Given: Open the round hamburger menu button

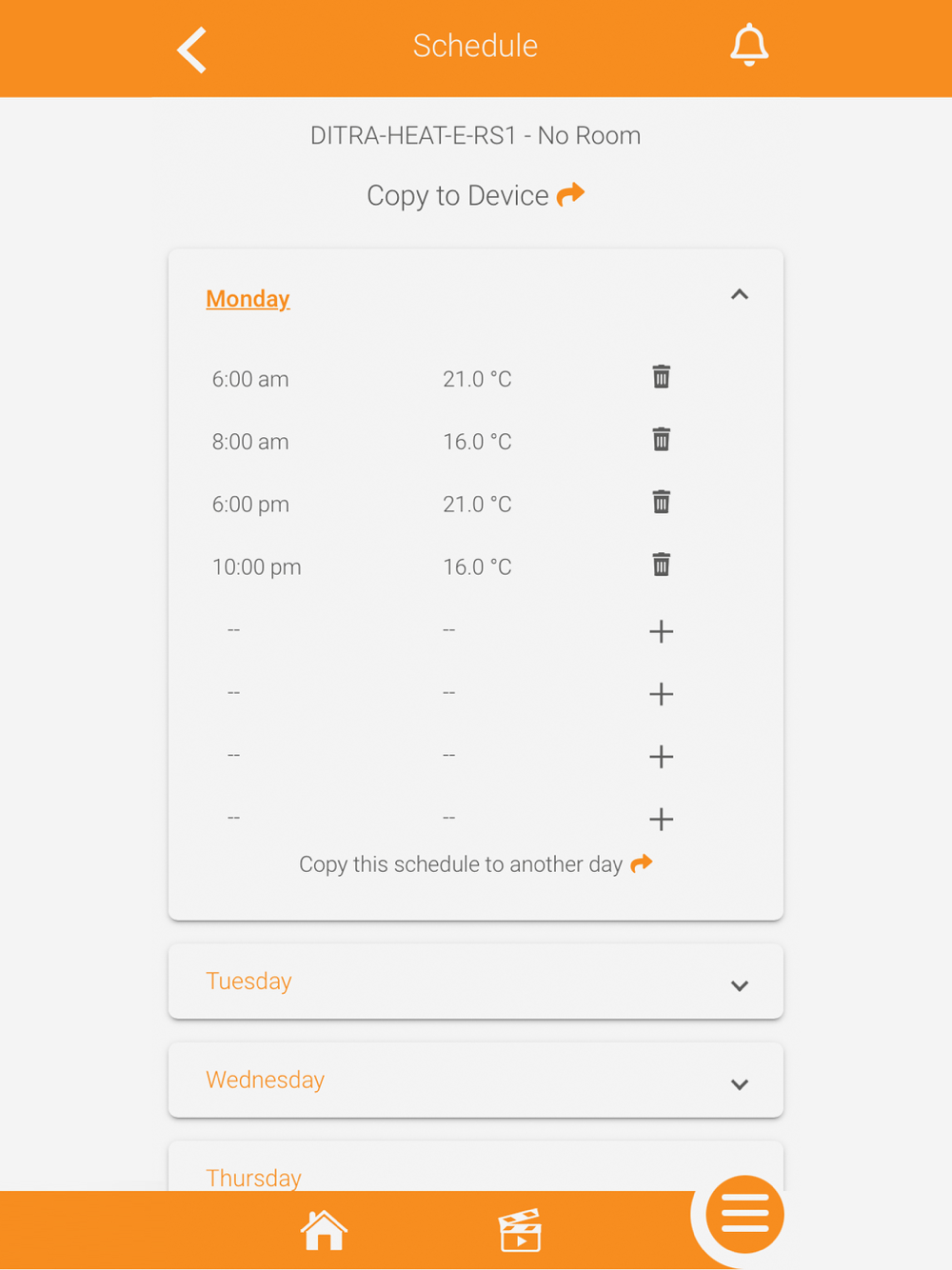Looking at the screenshot, I should tap(744, 1215).
